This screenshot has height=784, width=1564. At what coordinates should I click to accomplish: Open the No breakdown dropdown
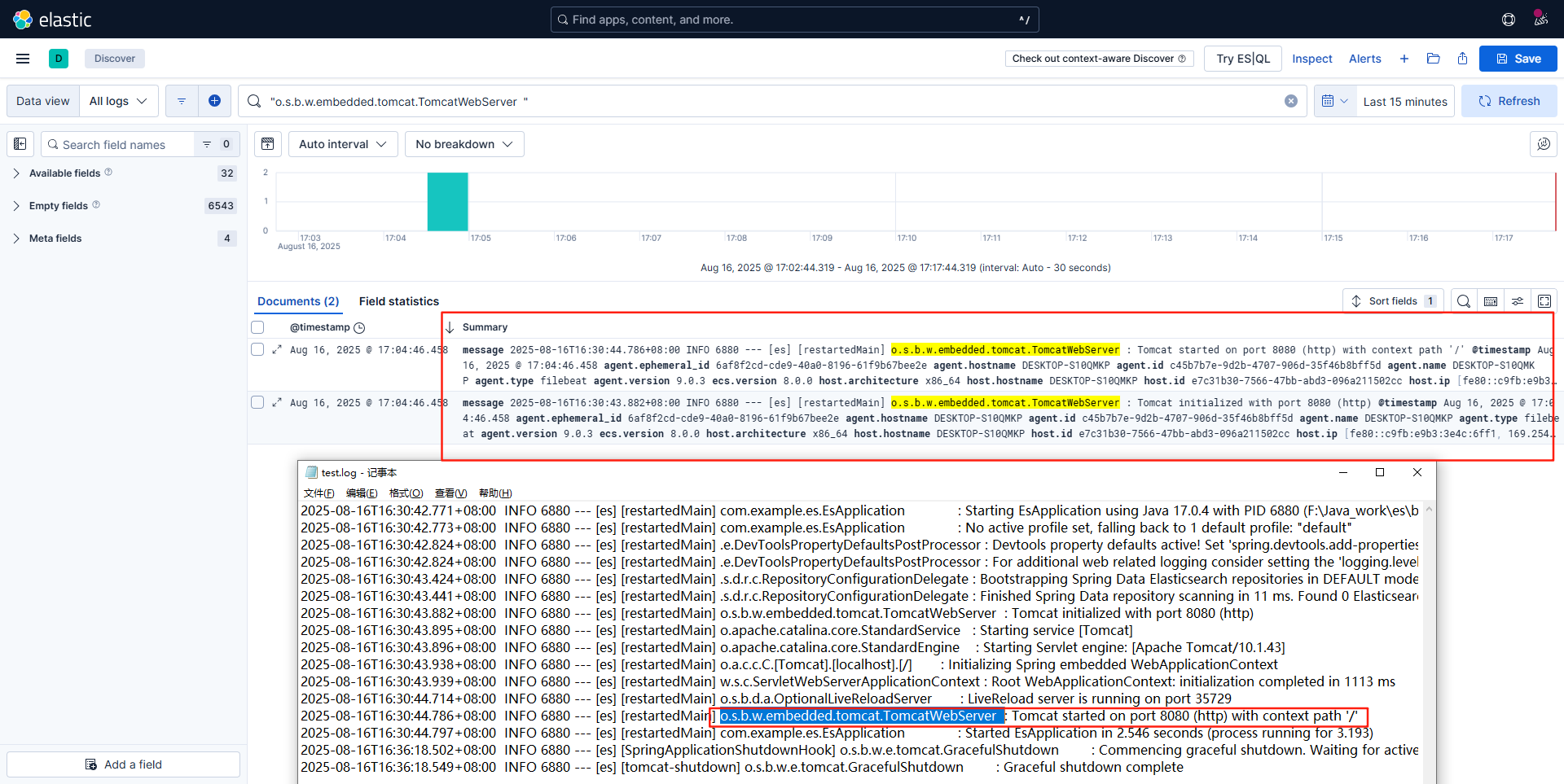[463, 144]
